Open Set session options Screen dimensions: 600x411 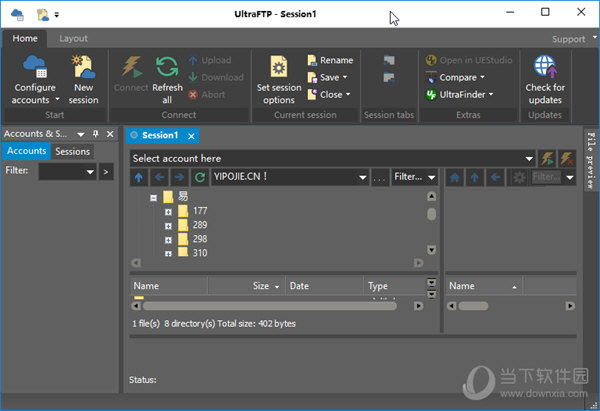279,79
